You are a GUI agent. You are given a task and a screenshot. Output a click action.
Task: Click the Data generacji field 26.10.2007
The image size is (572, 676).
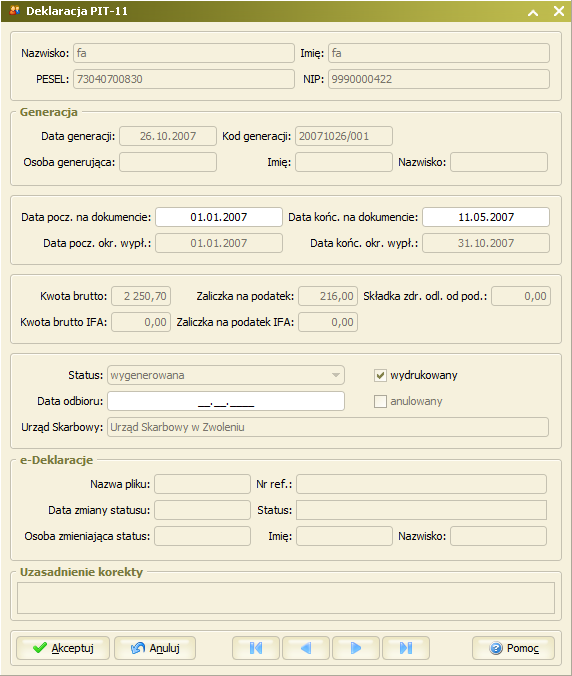coord(168,136)
